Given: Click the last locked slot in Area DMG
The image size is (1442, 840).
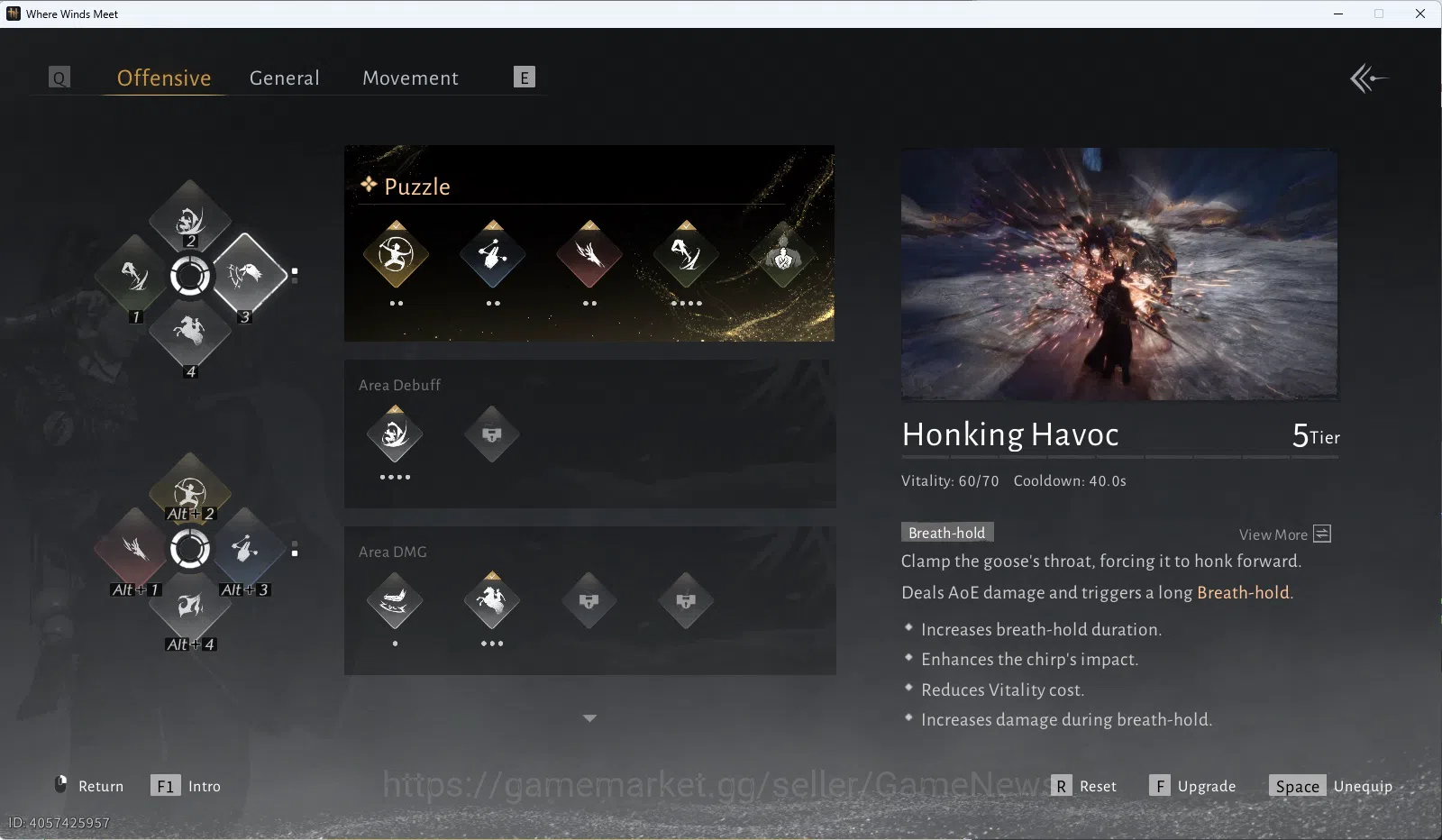Looking at the screenshot, I should [686, 600].
